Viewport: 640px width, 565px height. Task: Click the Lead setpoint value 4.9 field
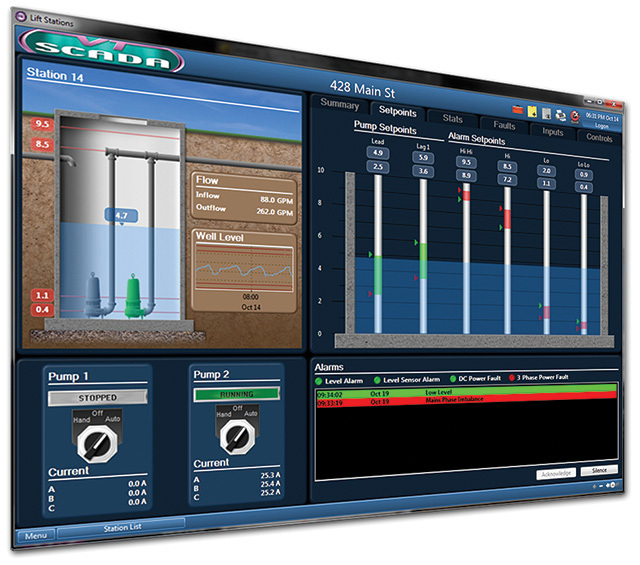380,151
